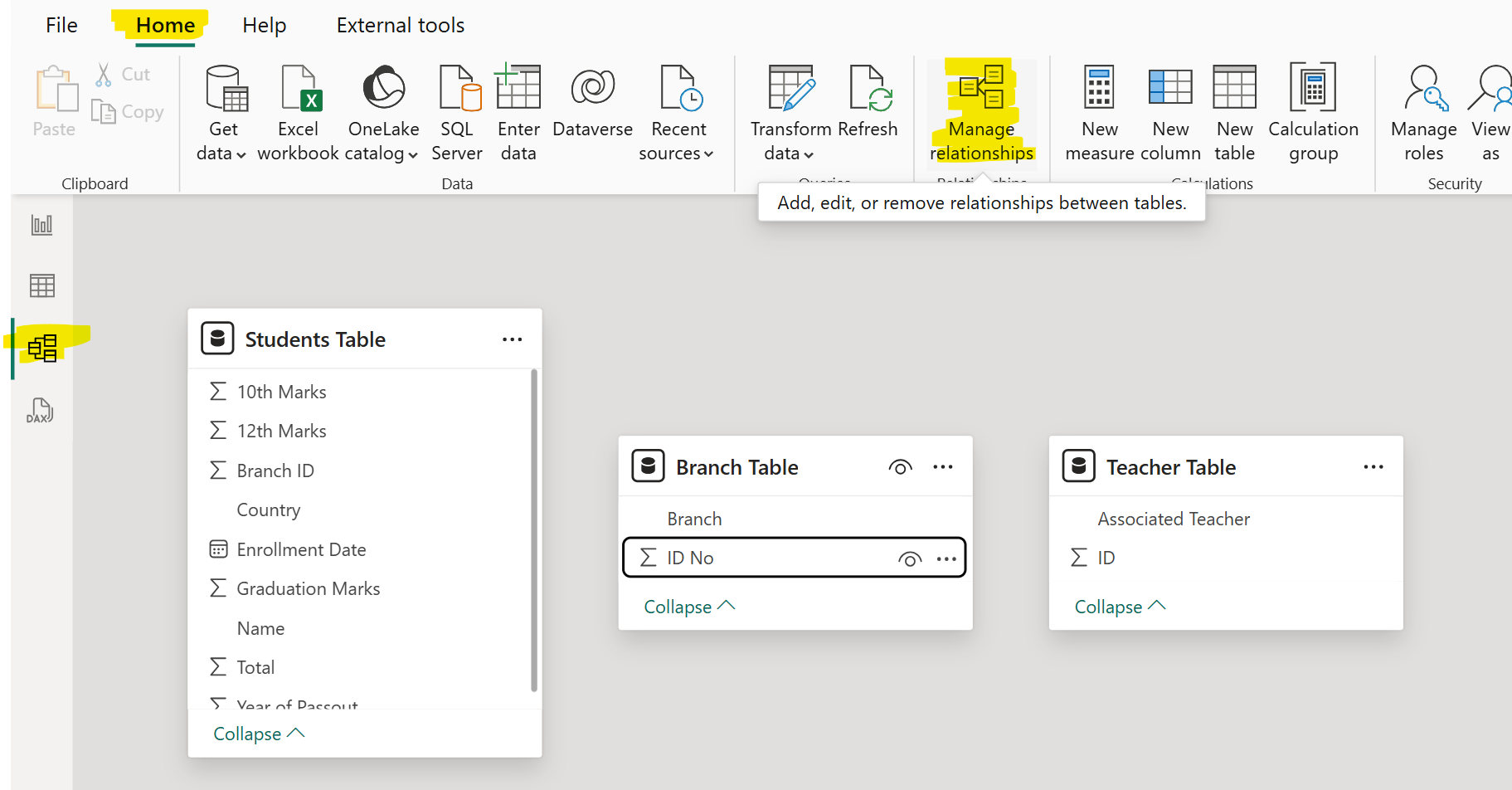This screenshot has height=790, width=1512.
Task: Open the External tools tab
Action: click(x=400, y=25)
